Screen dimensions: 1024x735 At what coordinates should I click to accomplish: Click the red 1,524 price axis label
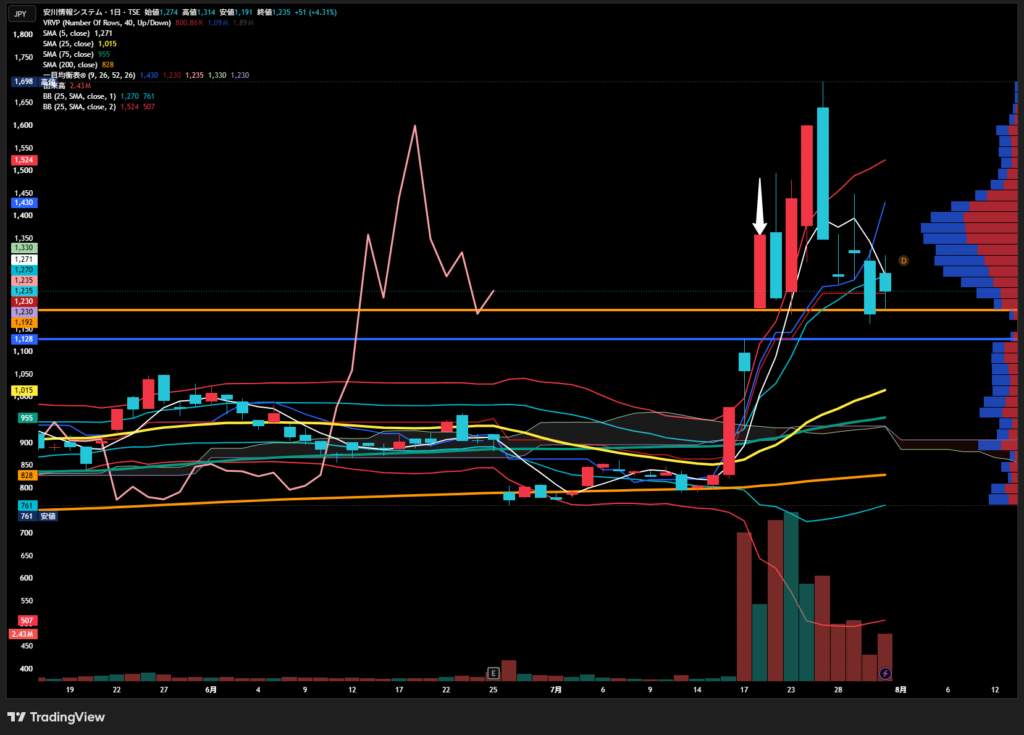coord(24,159)
